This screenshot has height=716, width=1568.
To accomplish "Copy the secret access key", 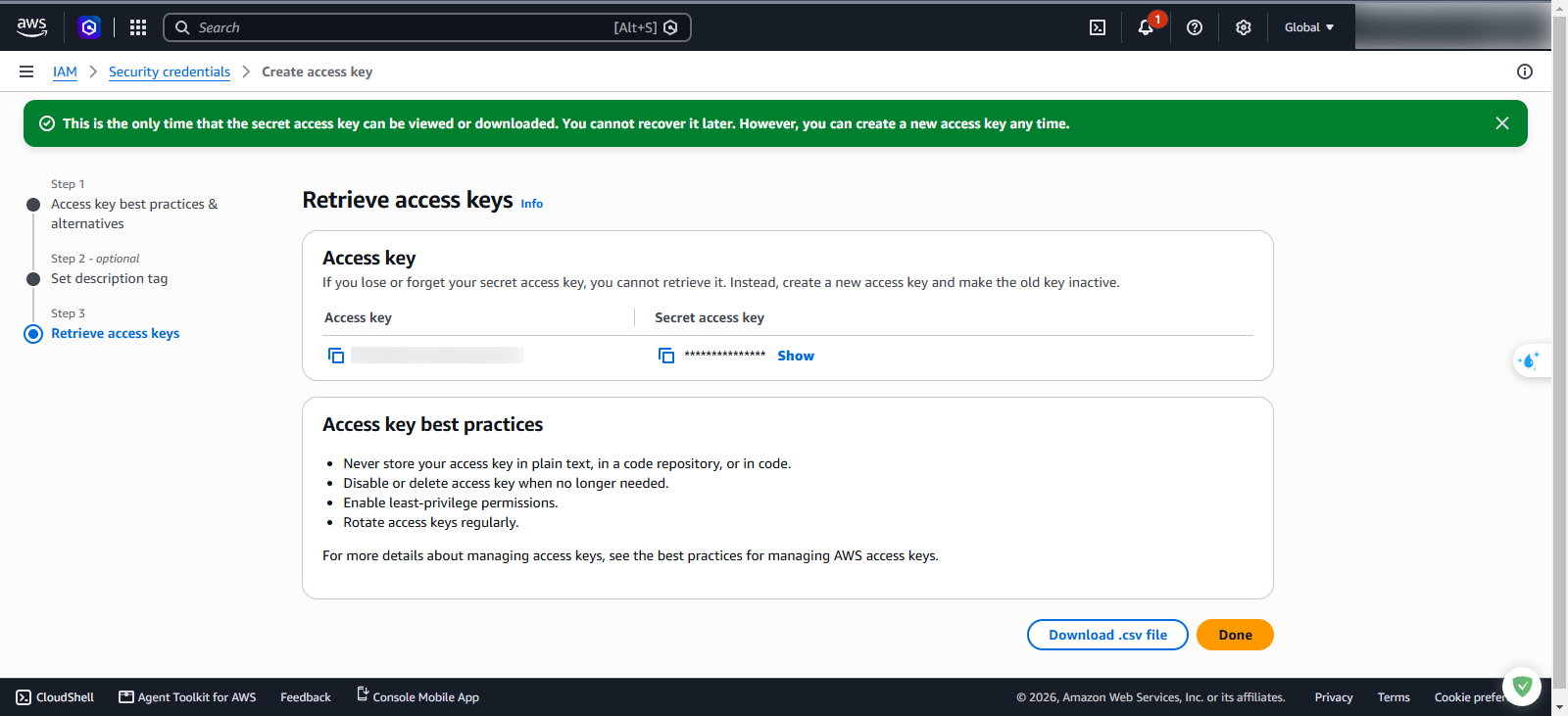I will pyautogui.click(x=666, y=356).
